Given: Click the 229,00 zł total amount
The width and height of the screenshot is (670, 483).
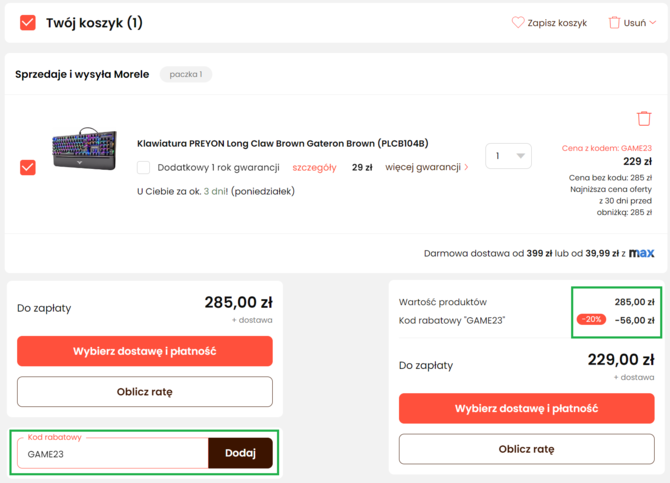Looking at the screenshot, I should [621, 359].
